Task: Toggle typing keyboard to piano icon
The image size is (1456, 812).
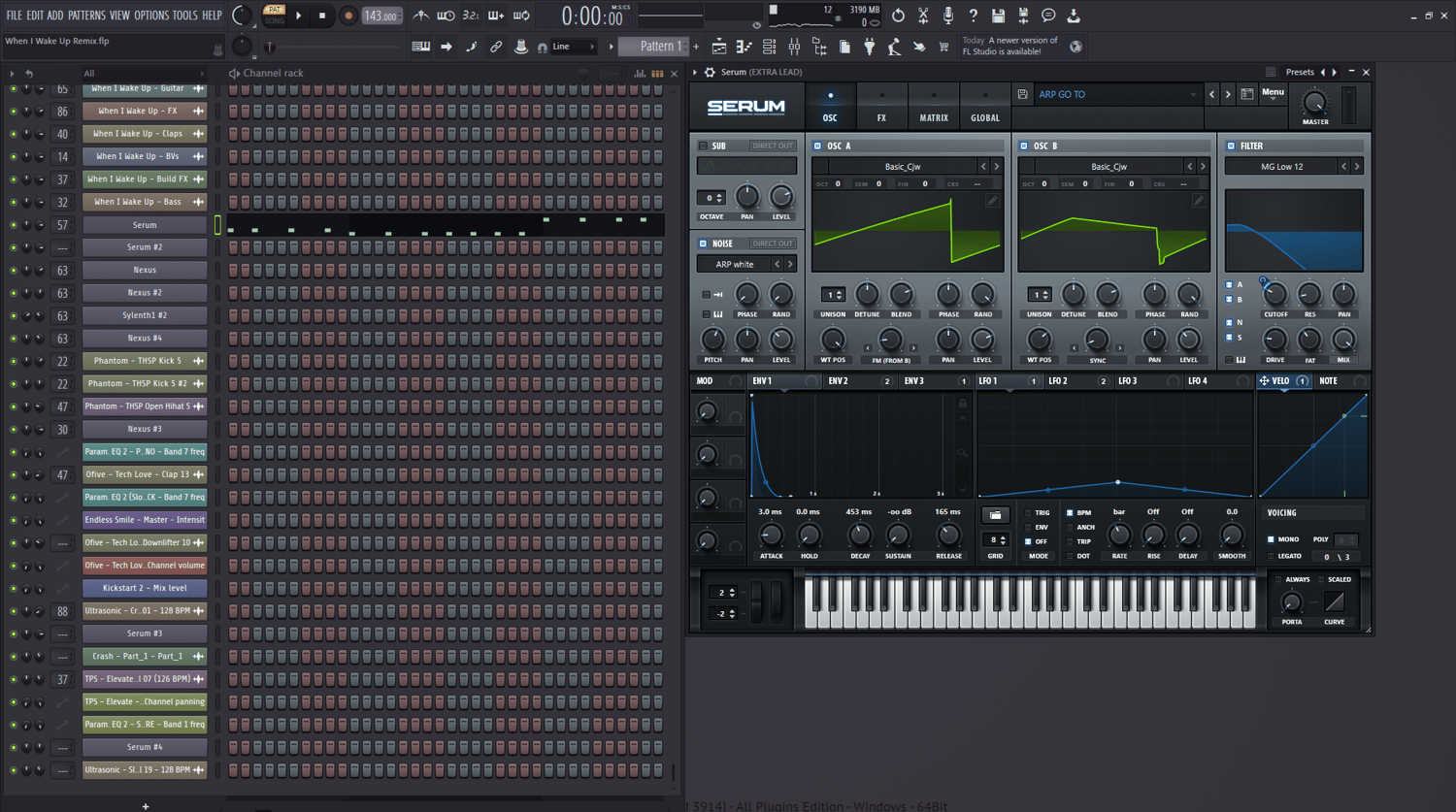Action: (x=421, y=47)
